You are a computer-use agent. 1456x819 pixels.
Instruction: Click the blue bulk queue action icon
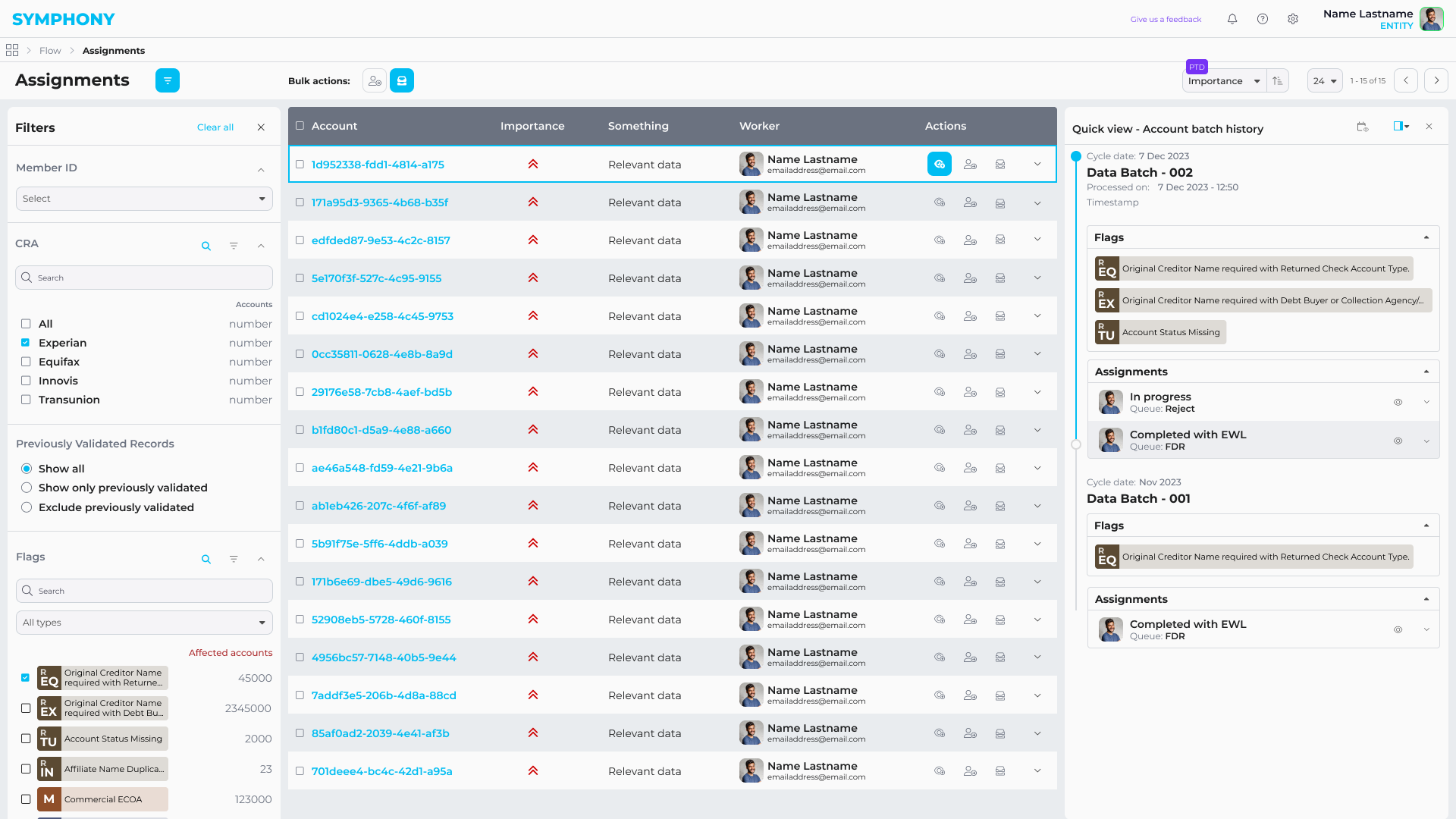tap(402, 80)
